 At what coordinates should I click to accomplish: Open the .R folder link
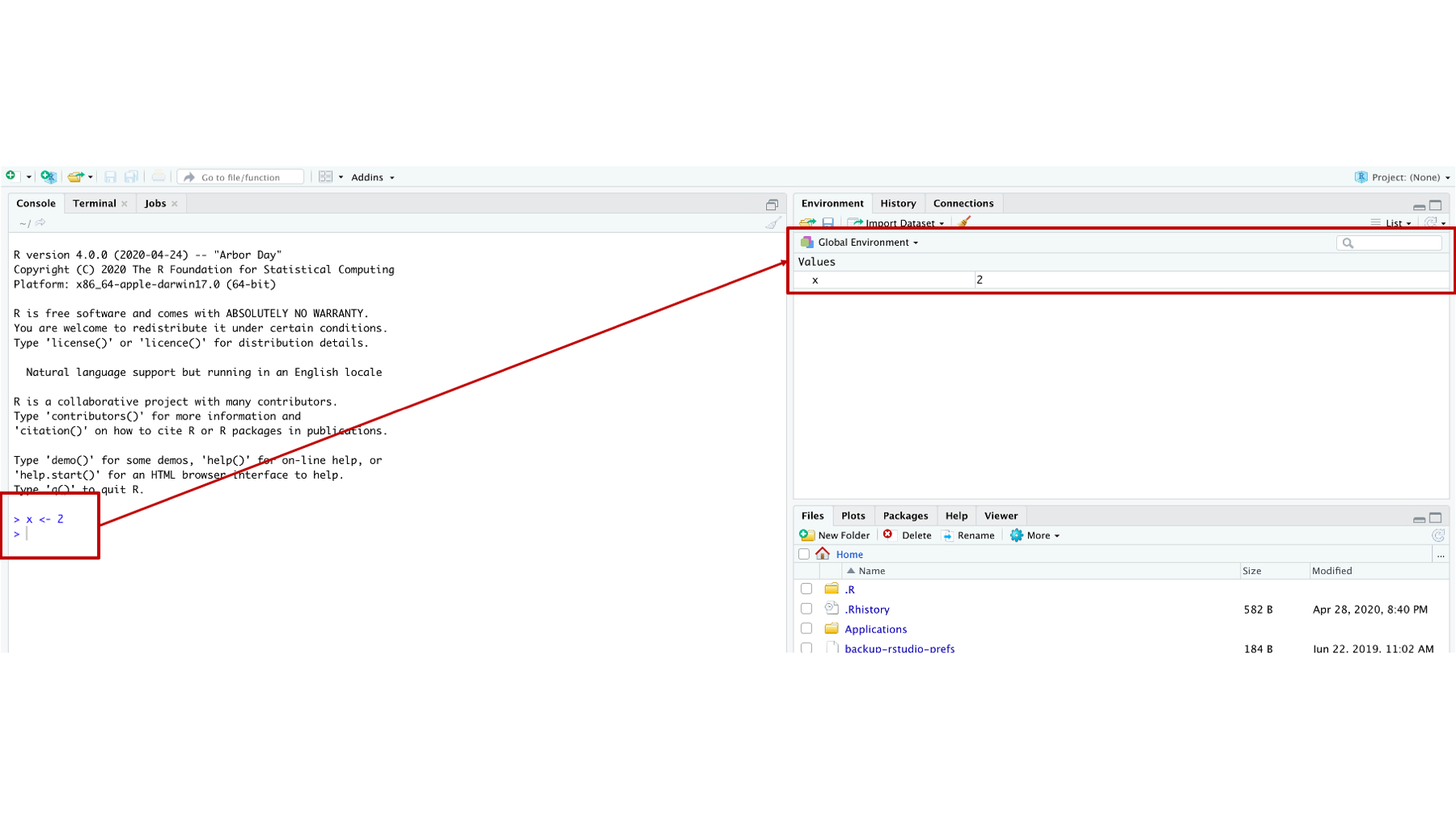pos(849,590)
